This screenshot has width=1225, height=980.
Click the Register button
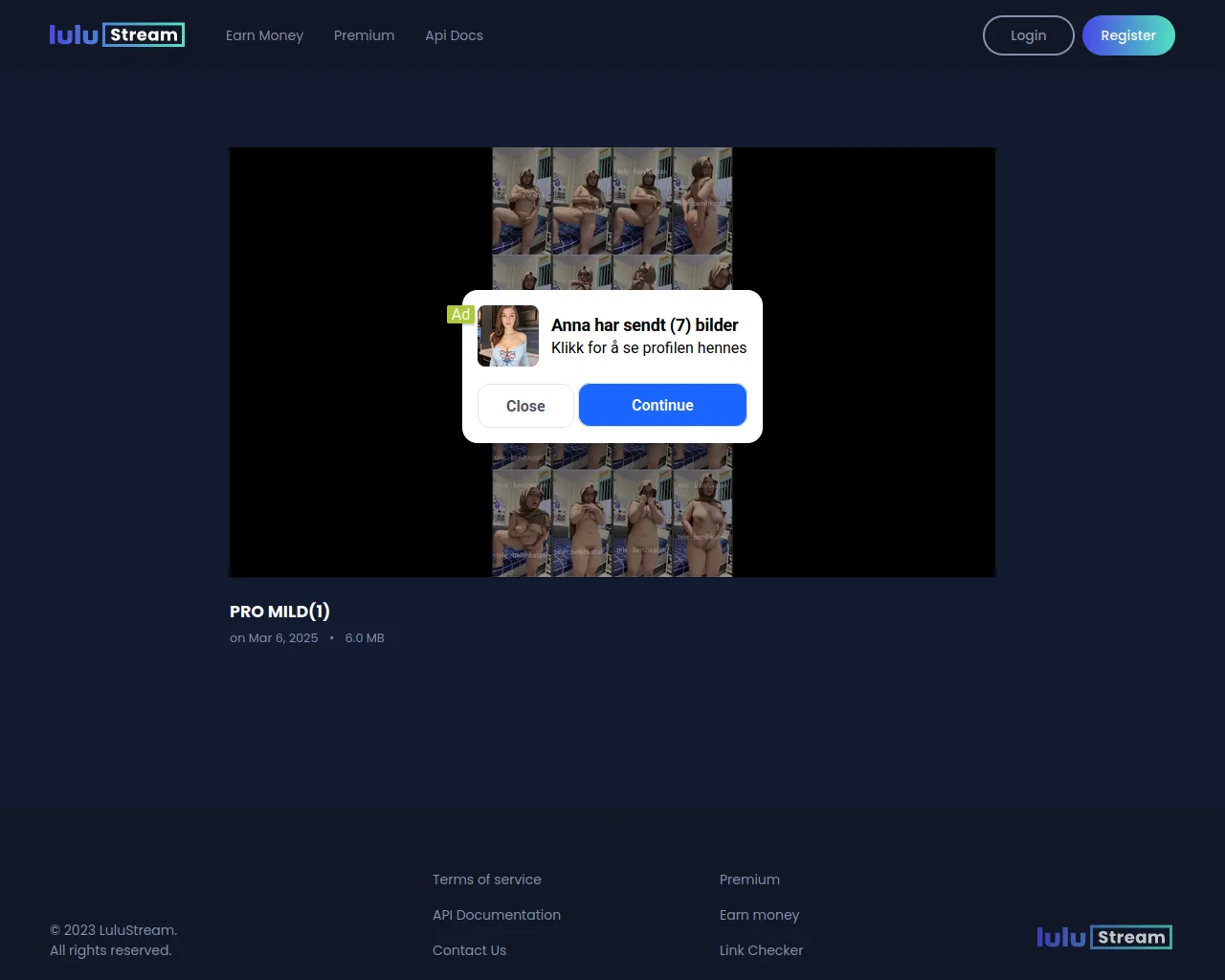pyautogui.click(x=1128, y=35)
